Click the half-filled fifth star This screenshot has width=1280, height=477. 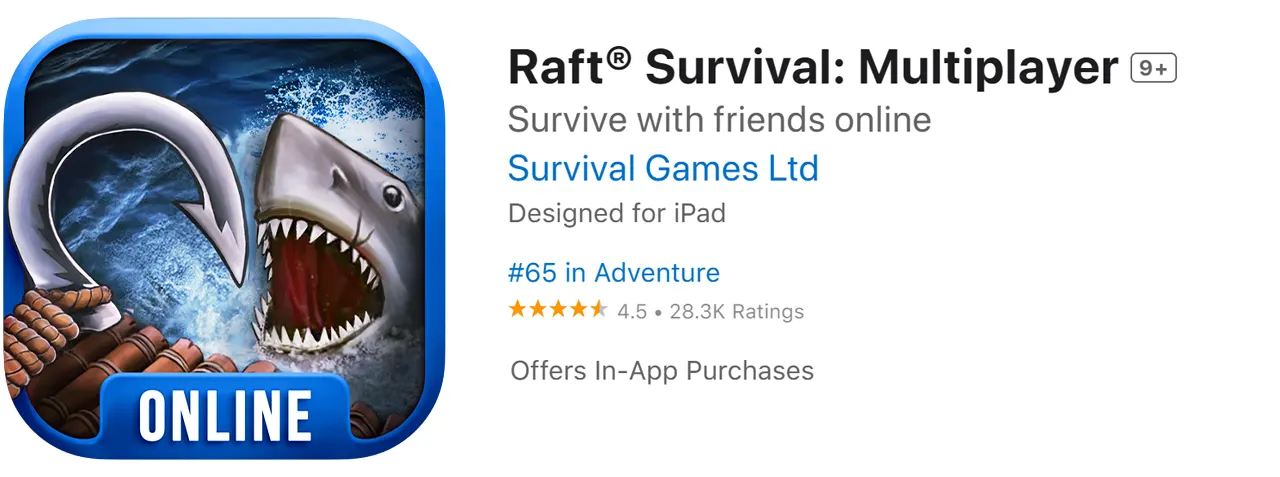pyautogui.click(x=597, y=309)
